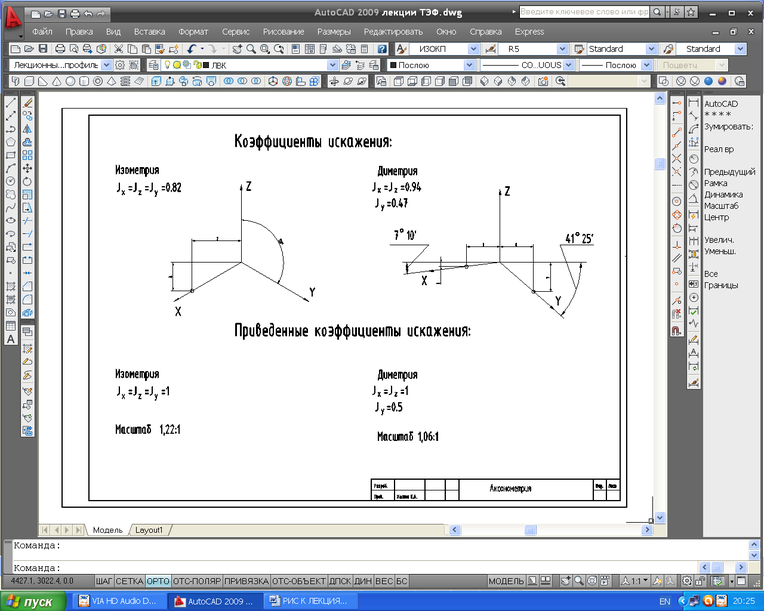The height and width of the screenshot is (611, 764).
Task: Expand the R5 dimension style dropdown
Action: click(x=562, y=49)
